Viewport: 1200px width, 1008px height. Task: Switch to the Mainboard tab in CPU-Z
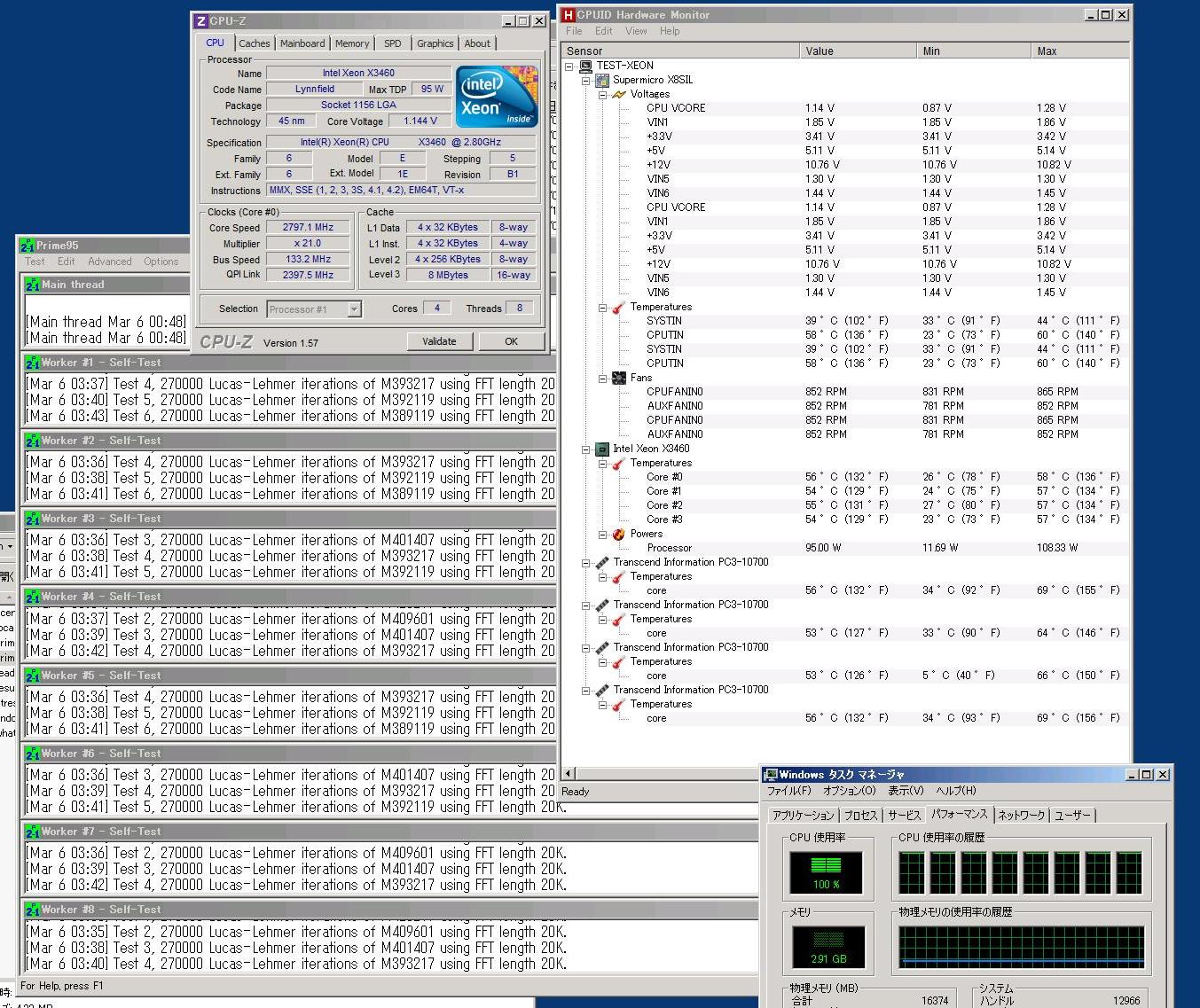click(302, 43)
